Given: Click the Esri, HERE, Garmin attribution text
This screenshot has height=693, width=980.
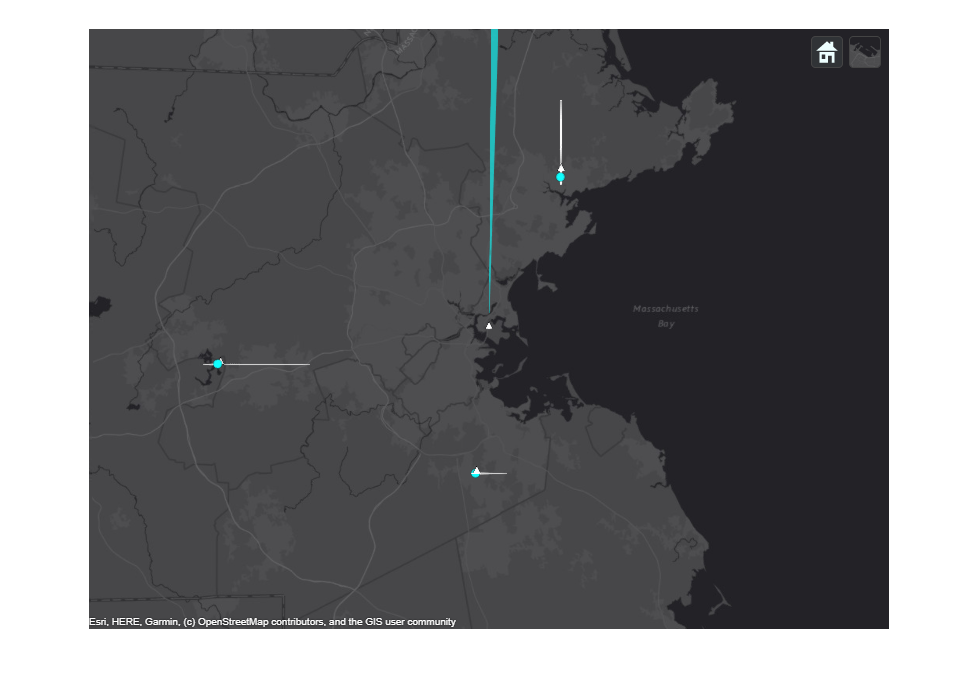Looking at the screenshot, I should tap(272, 622).
